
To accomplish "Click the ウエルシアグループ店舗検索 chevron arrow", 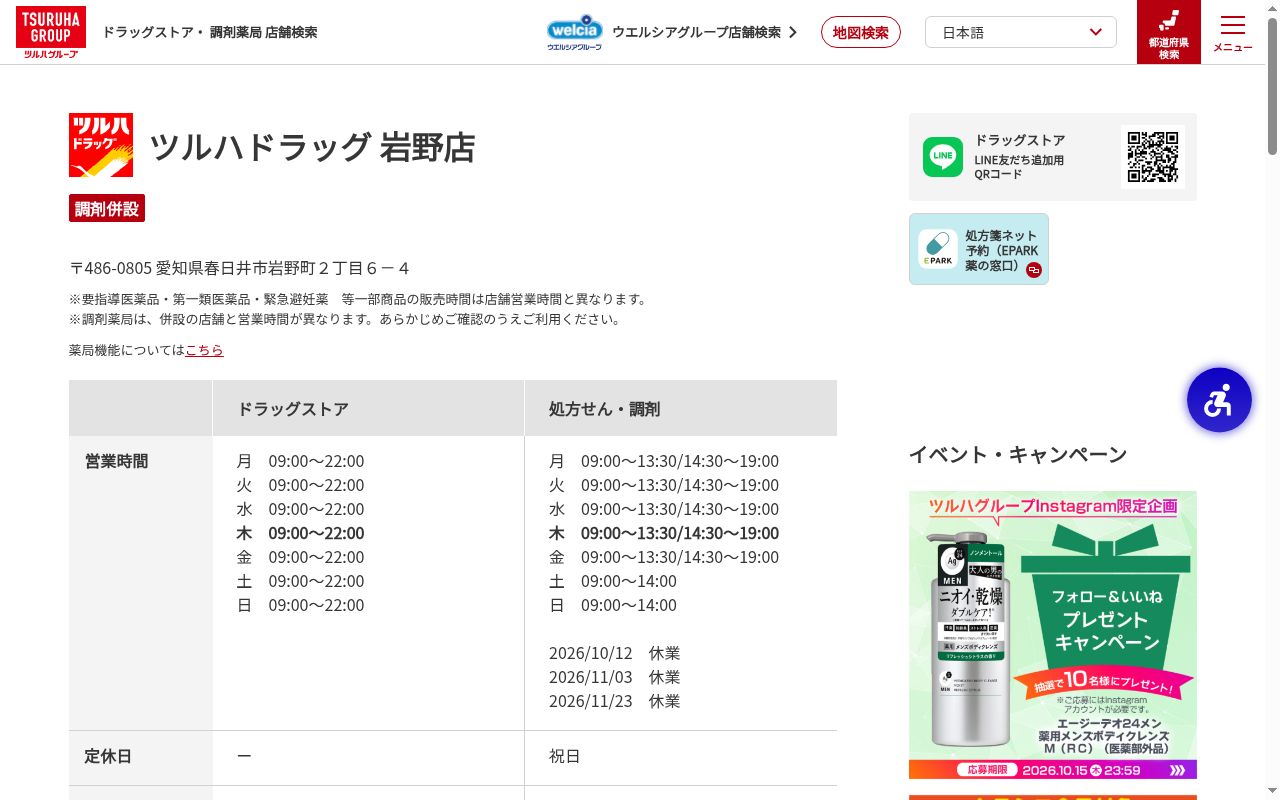I will pos(793,32).
